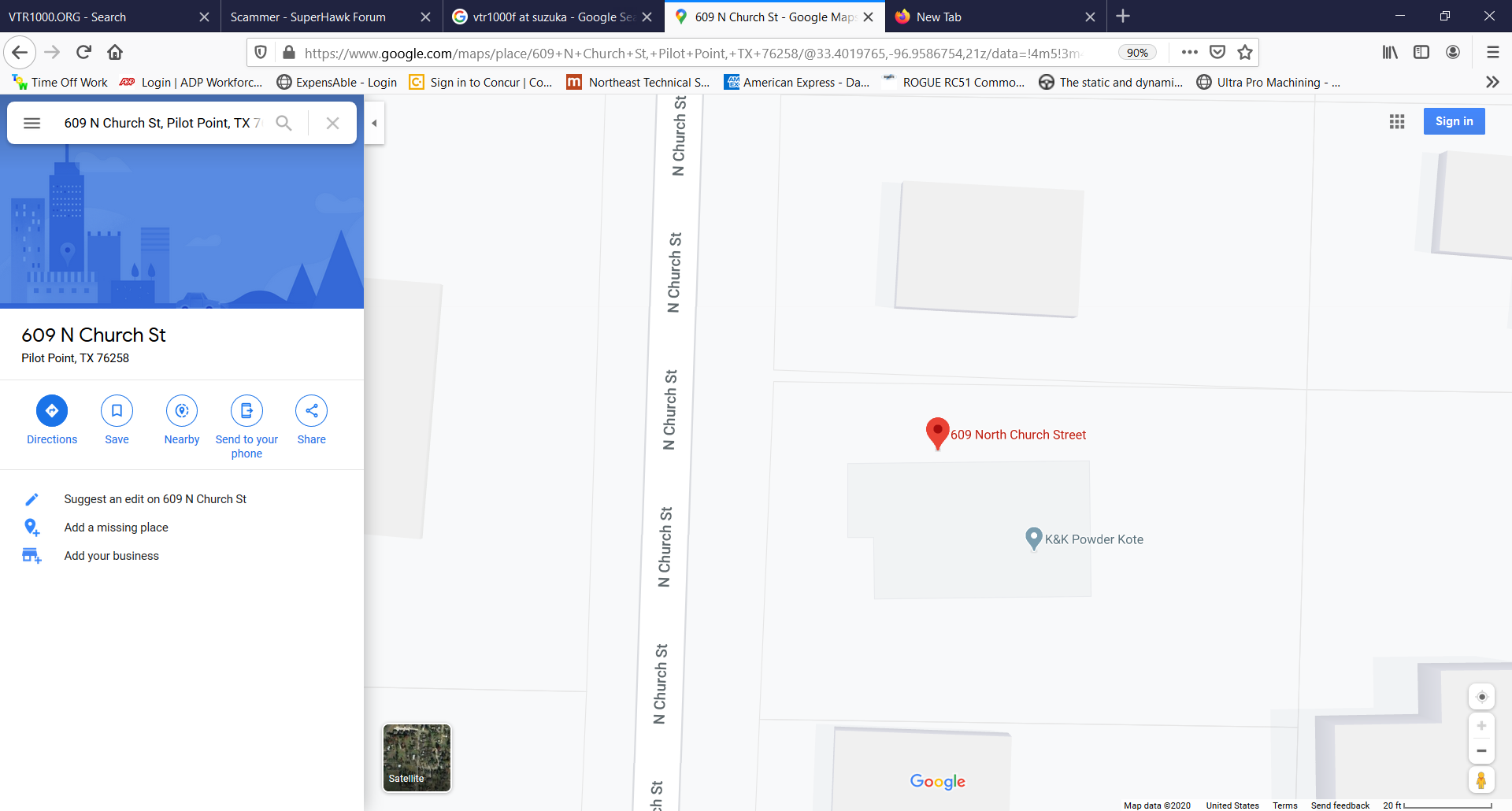Screen dimensions: 1512x811
Task: Click the Maps search input field
Action: (x=163, y=123)
